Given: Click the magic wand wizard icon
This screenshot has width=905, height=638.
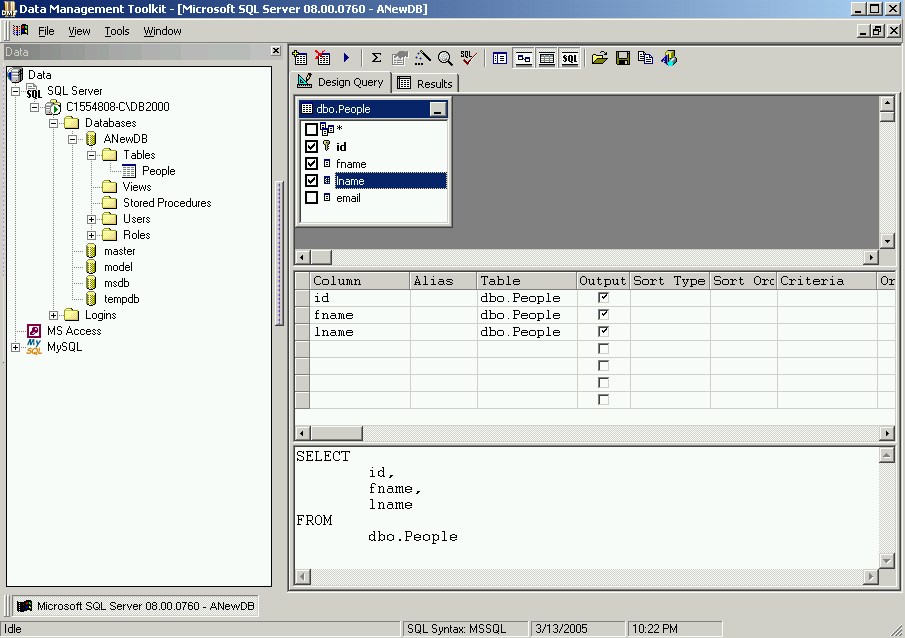Looking at the screenshot, I should 422,58.
